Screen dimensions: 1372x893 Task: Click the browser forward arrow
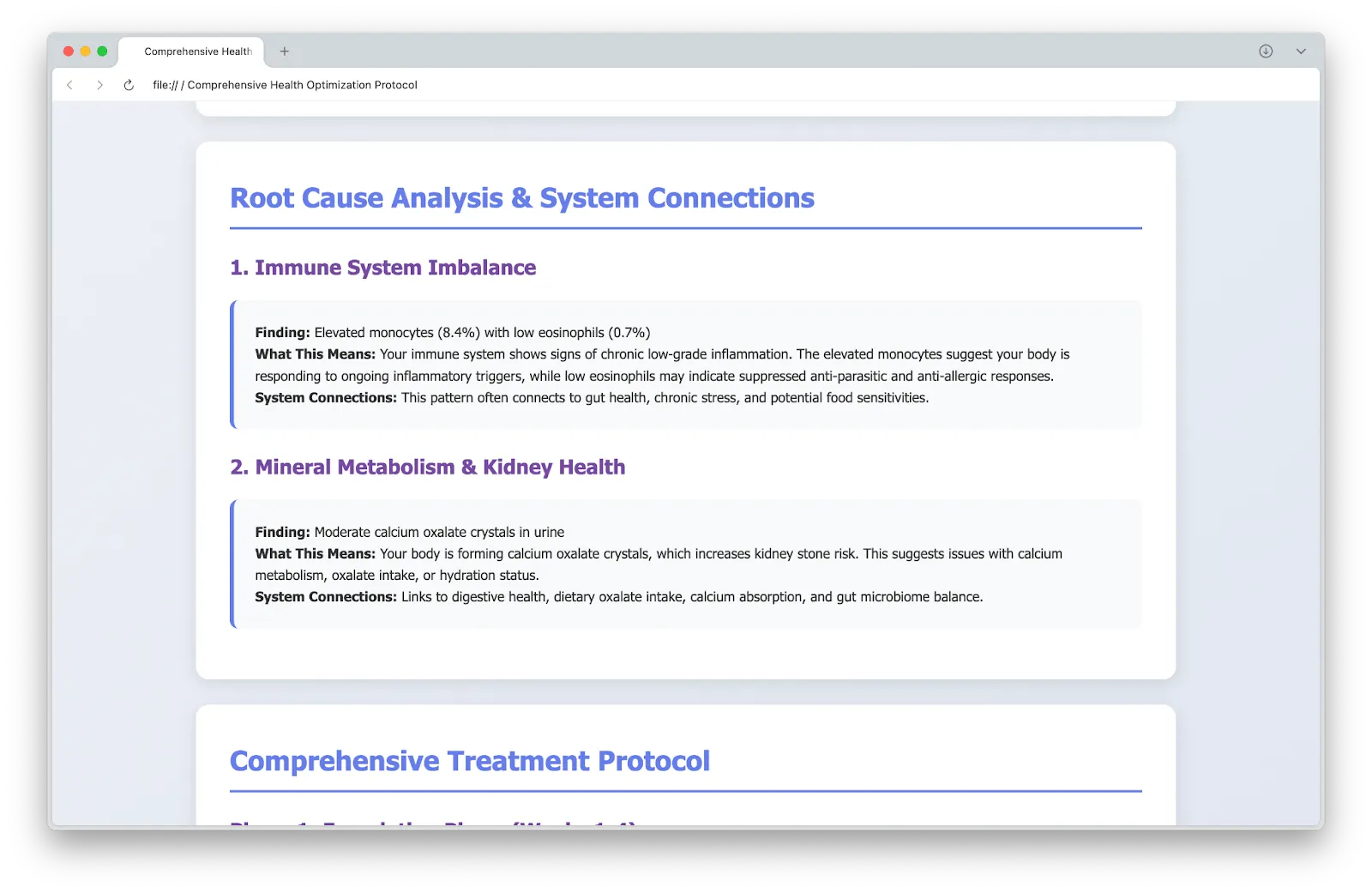pyautogui.click(x=99, y=85)
